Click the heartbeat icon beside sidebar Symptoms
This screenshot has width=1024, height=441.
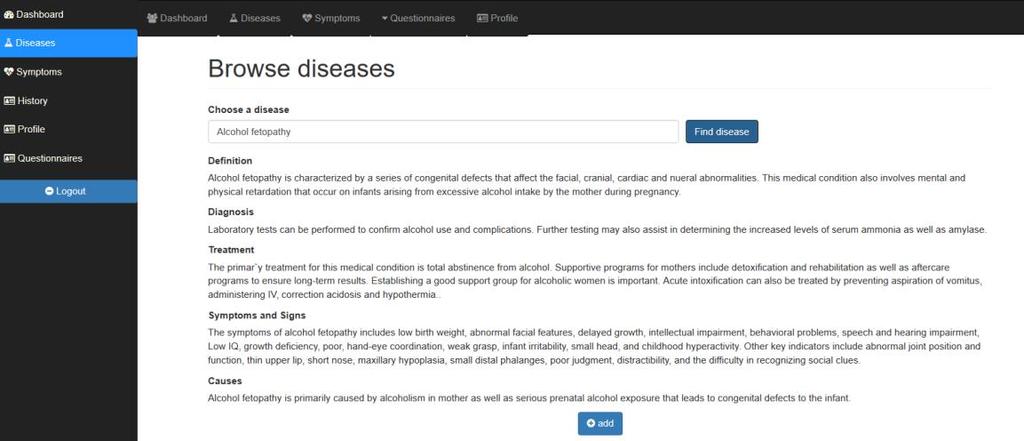point(8,72)
